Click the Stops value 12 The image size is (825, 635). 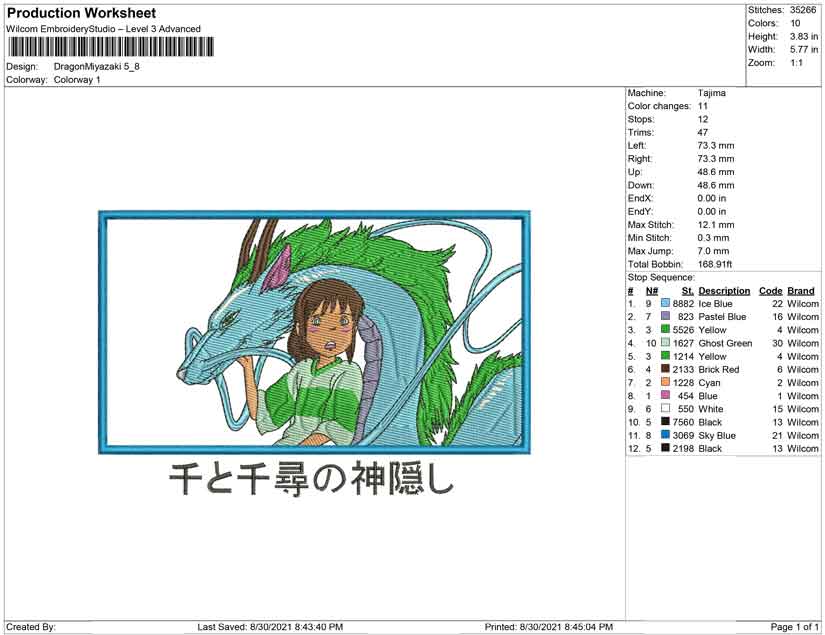click(x=703, y=119)
